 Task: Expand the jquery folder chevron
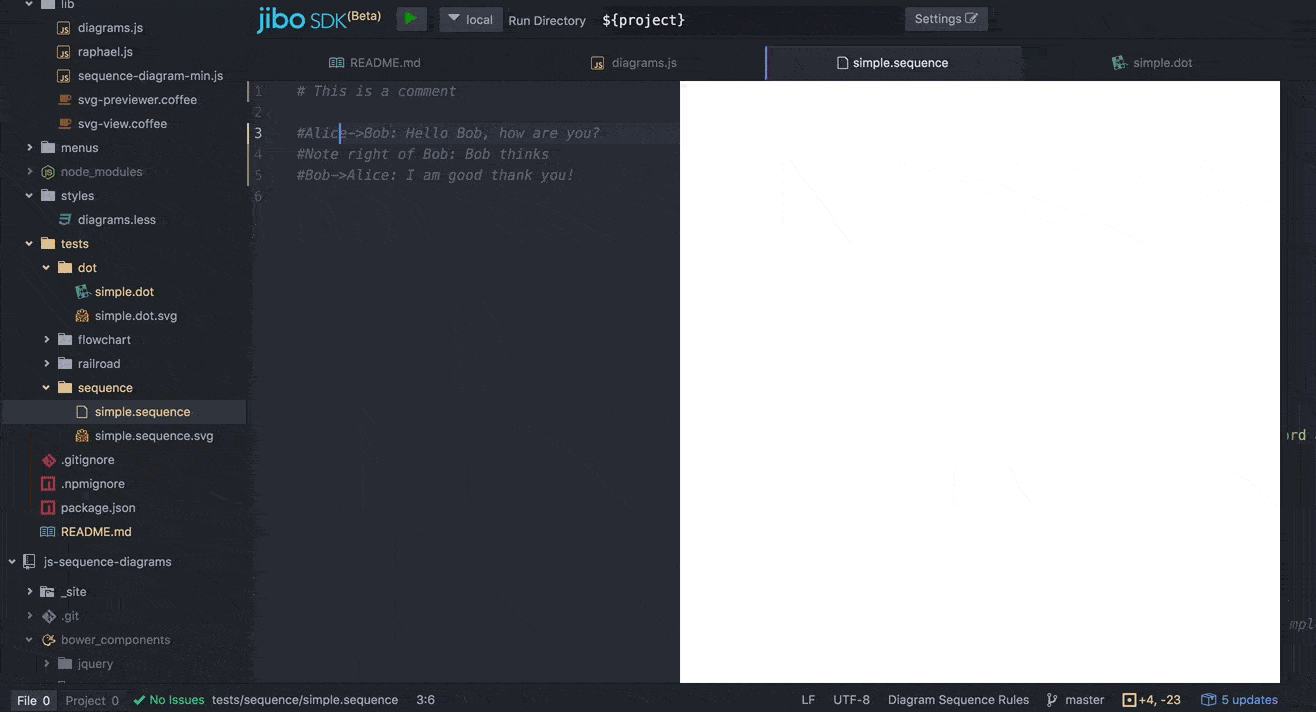pyautogui.click(x=47, y=664)
